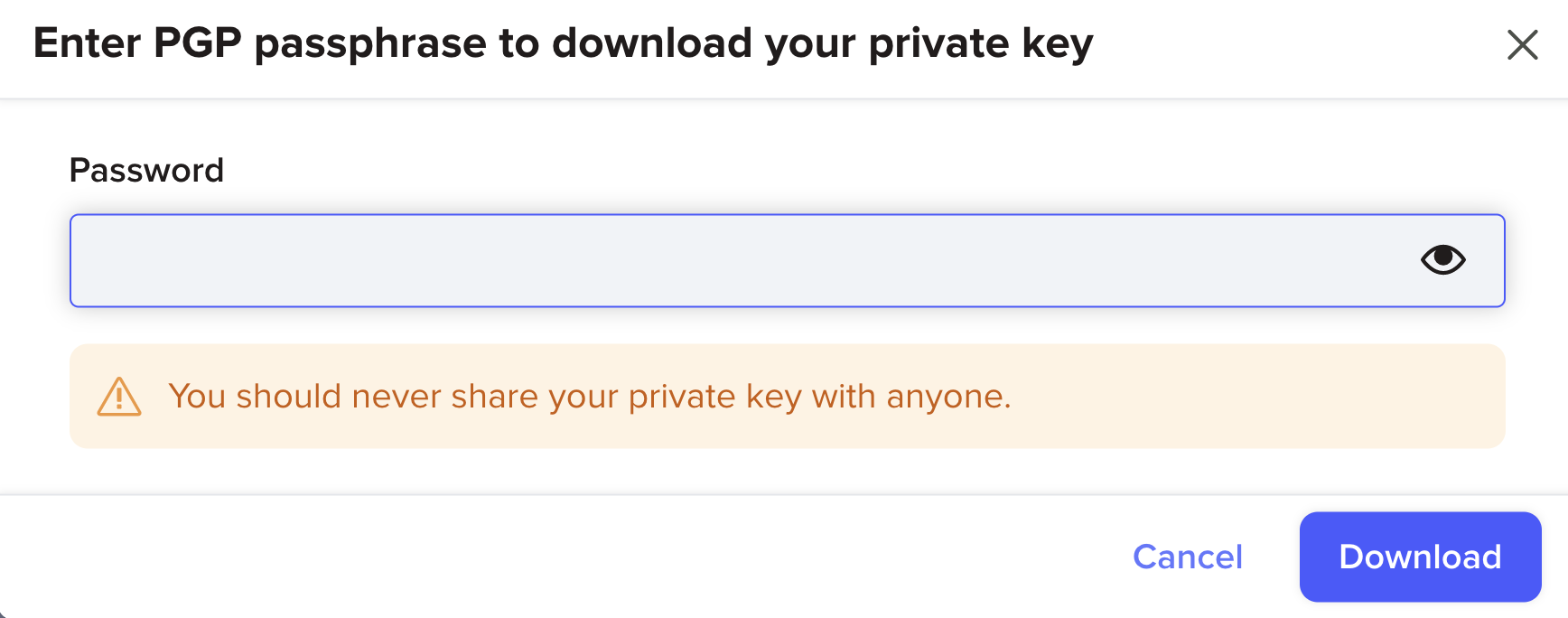The width and height of the screenshot is (1568, 618).
Task: Dismiss the dialog with the X icon
Action: (1522, 44)
